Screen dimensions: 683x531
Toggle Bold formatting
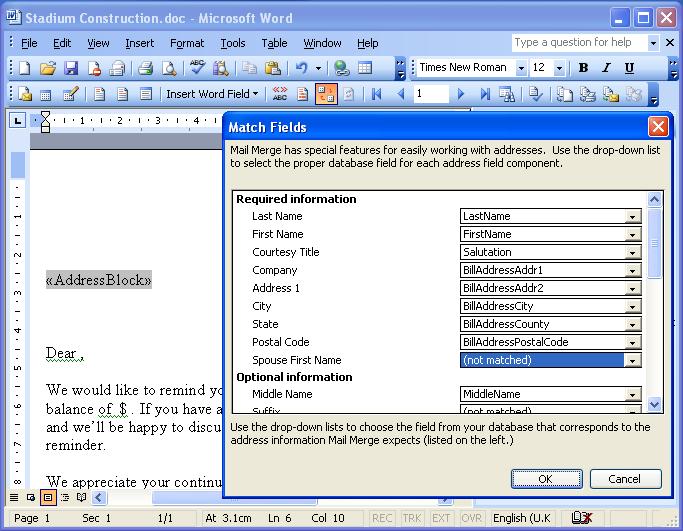(583, 68)
